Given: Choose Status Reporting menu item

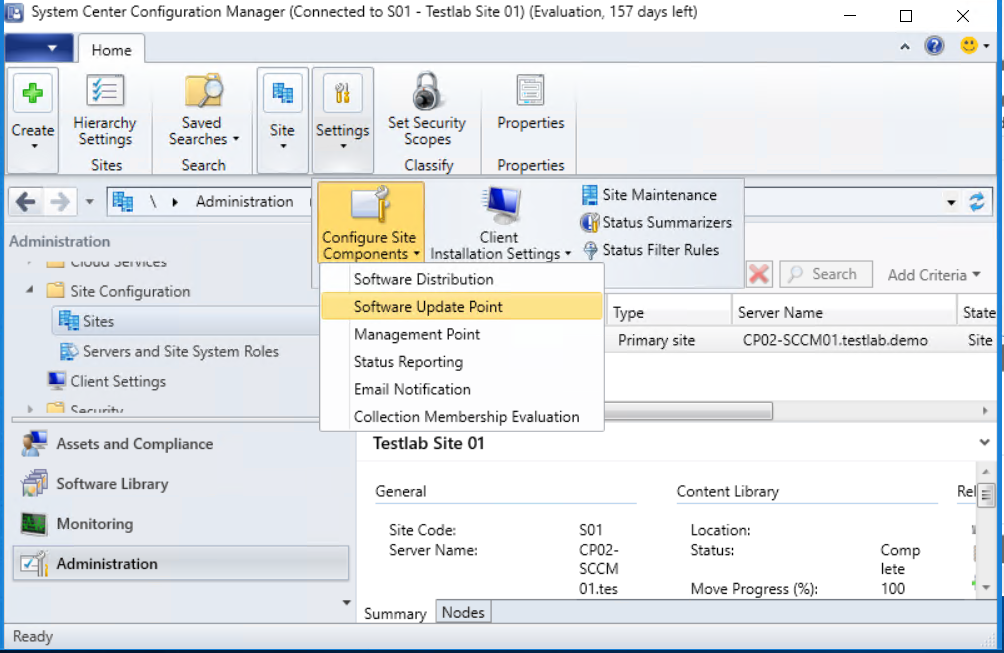Looking at the screenshot, I should click(462, 362).
